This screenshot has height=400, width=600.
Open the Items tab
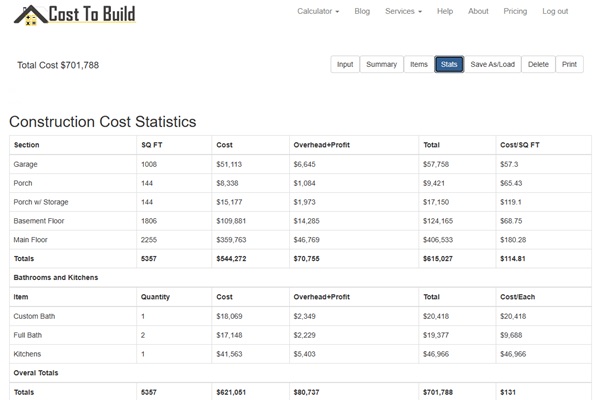[x=418, y=64]
